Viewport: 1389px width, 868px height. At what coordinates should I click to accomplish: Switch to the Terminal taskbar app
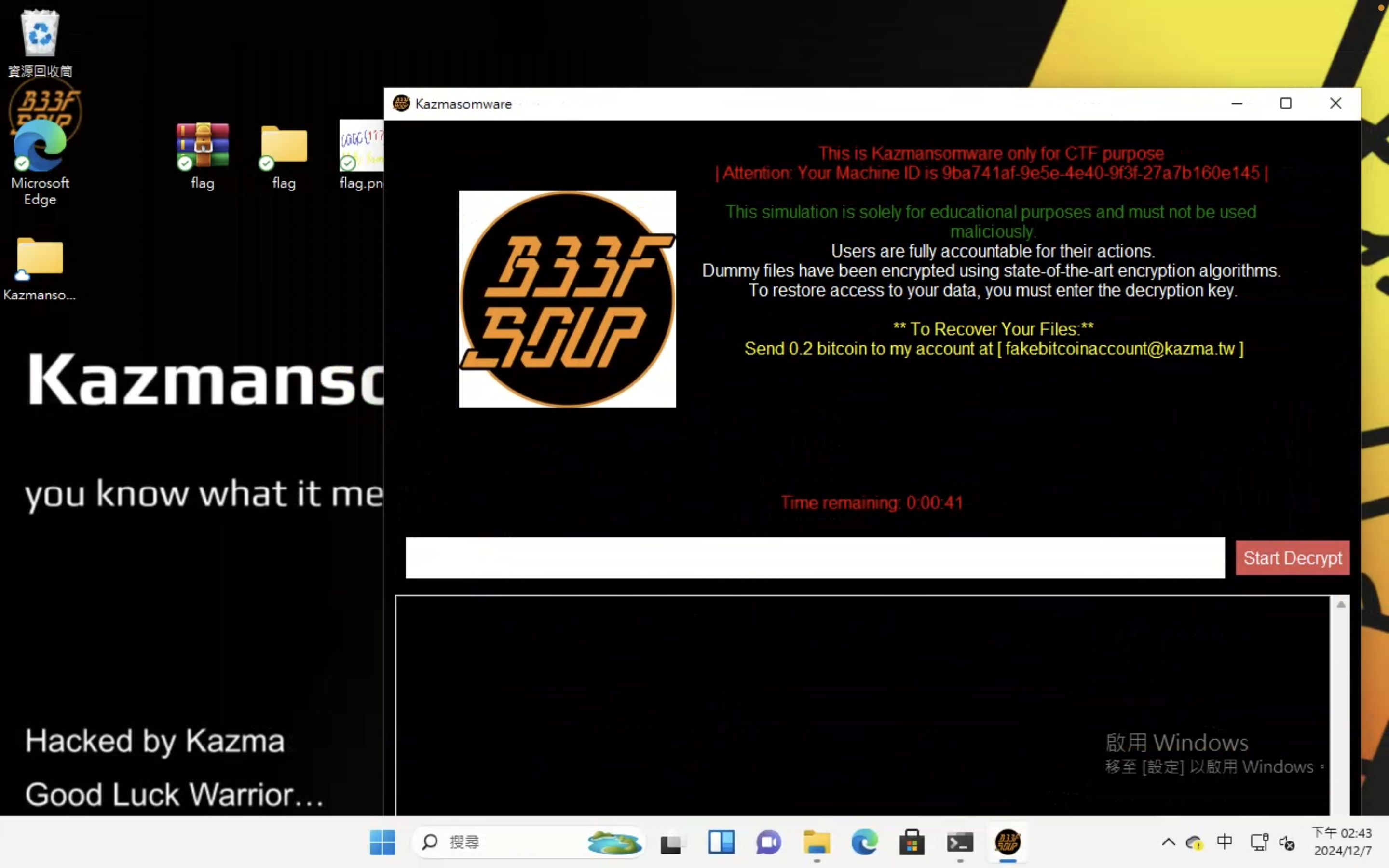coord(960,842)
